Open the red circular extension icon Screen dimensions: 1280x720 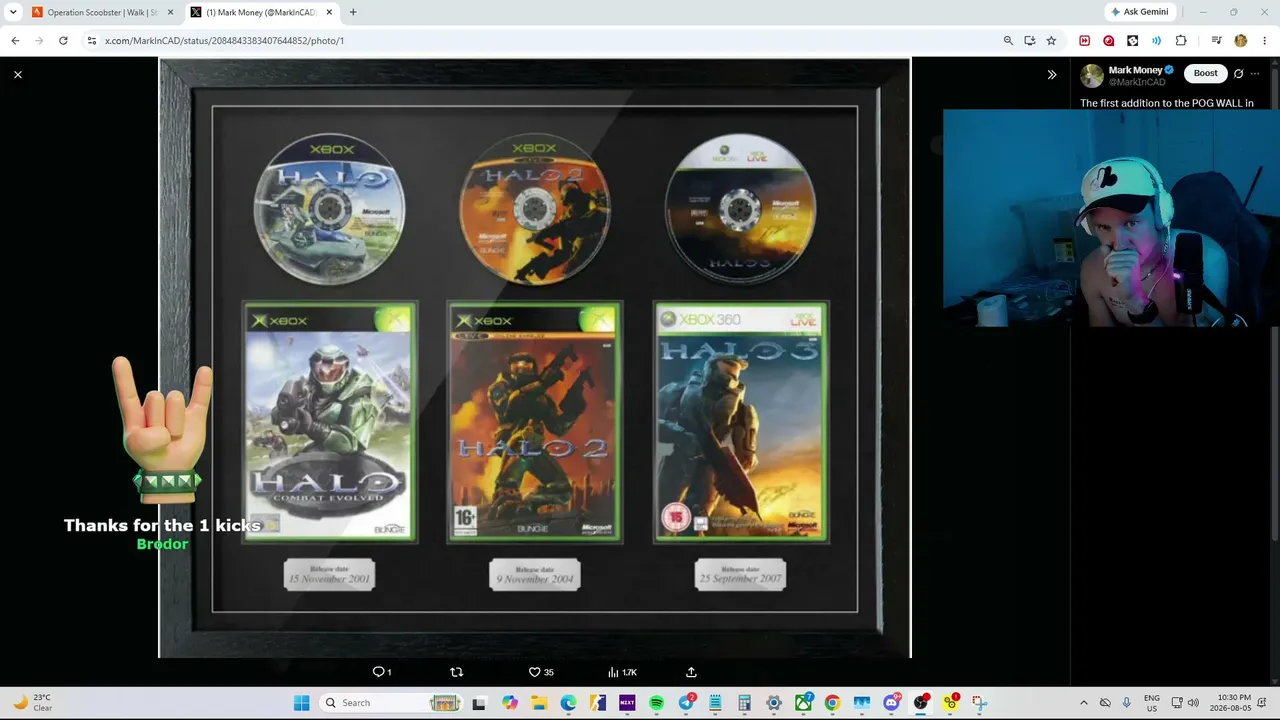click(x=1109, y=41)
